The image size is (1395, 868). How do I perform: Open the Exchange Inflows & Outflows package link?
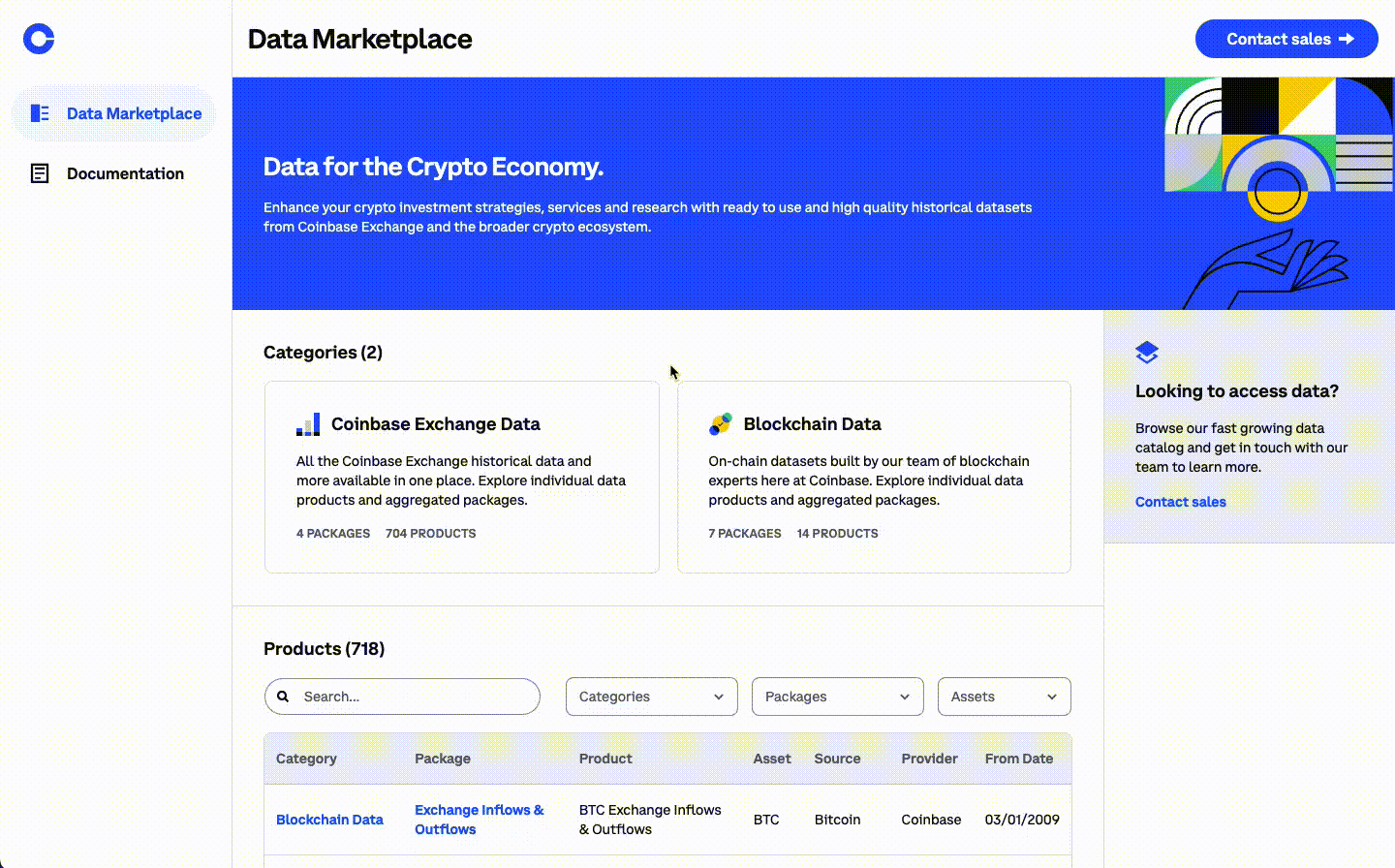point(480,820)
